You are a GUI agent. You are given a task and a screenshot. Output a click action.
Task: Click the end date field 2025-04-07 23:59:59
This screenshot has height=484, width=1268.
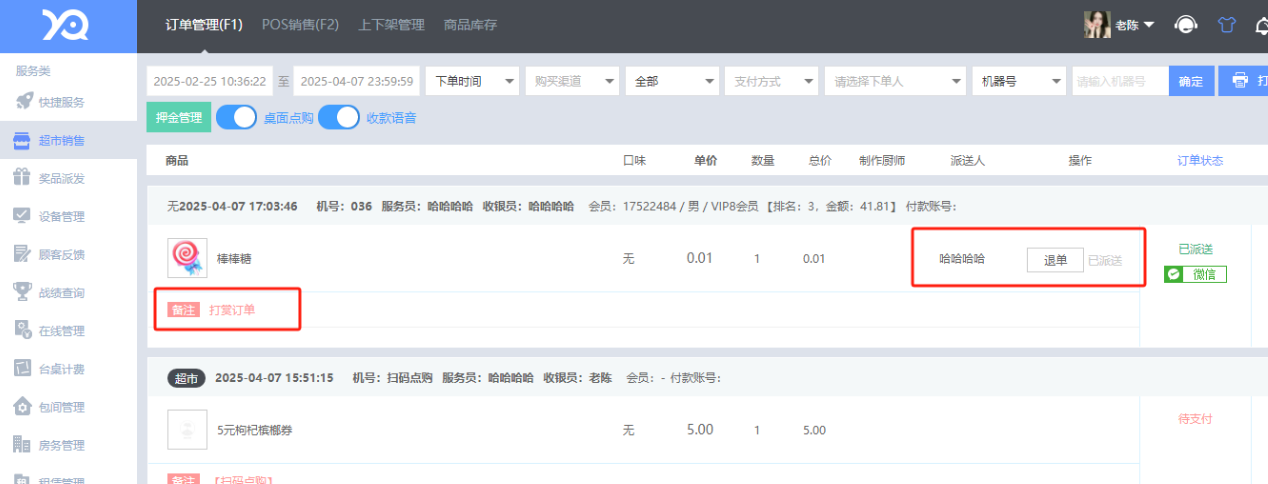[357, 81]
